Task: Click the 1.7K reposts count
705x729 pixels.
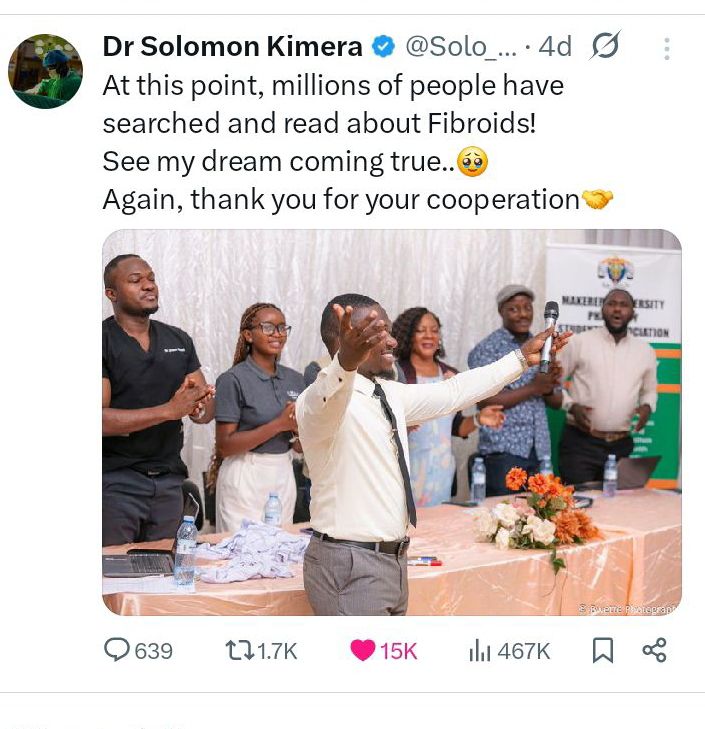Action: coord(277,651)
